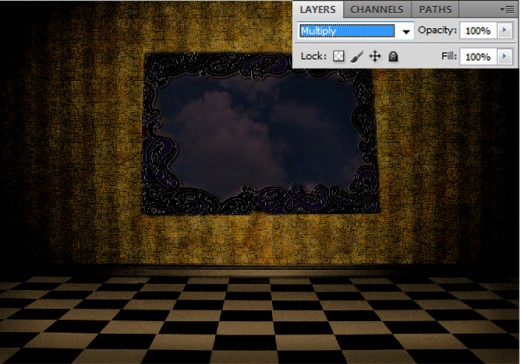Open the Multiply blend mode dropdown
The image size is (520, 364).
356,31
